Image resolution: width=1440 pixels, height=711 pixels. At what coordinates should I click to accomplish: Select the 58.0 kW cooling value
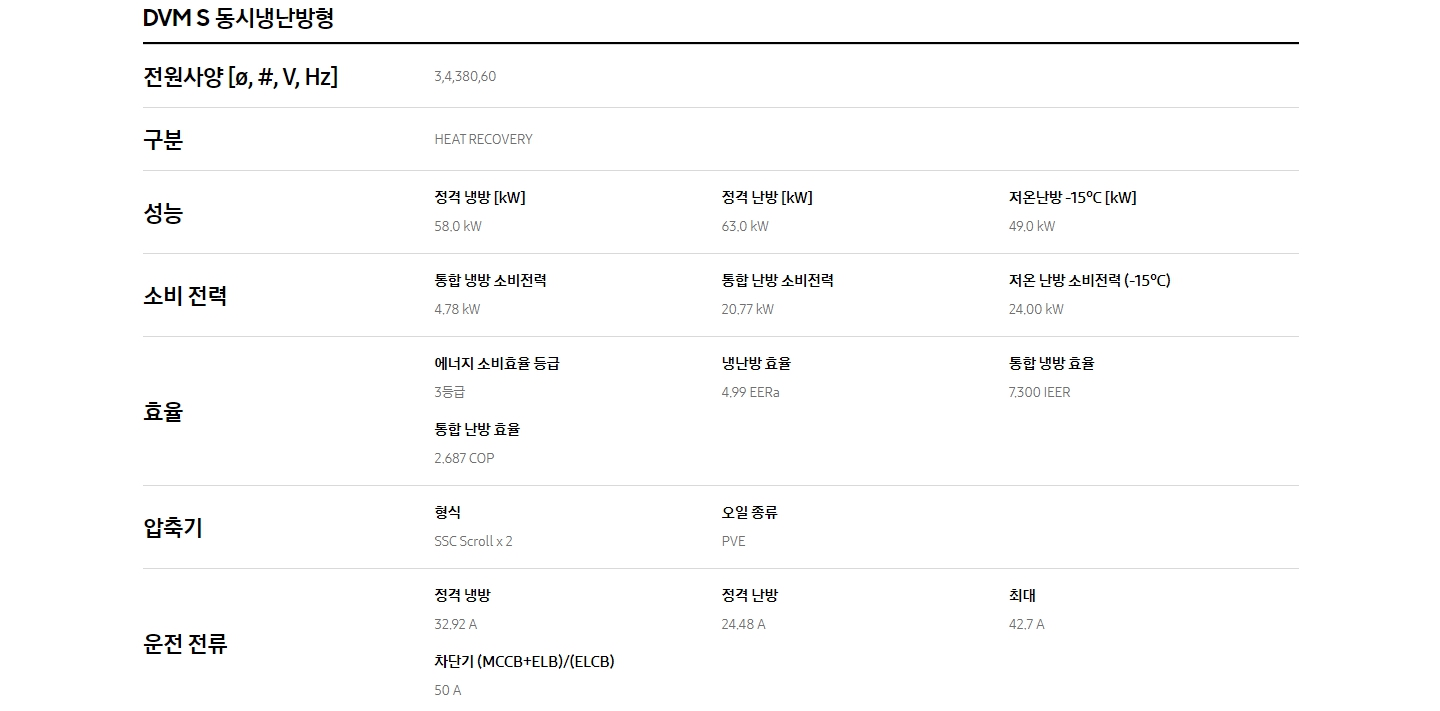point(458,226)
